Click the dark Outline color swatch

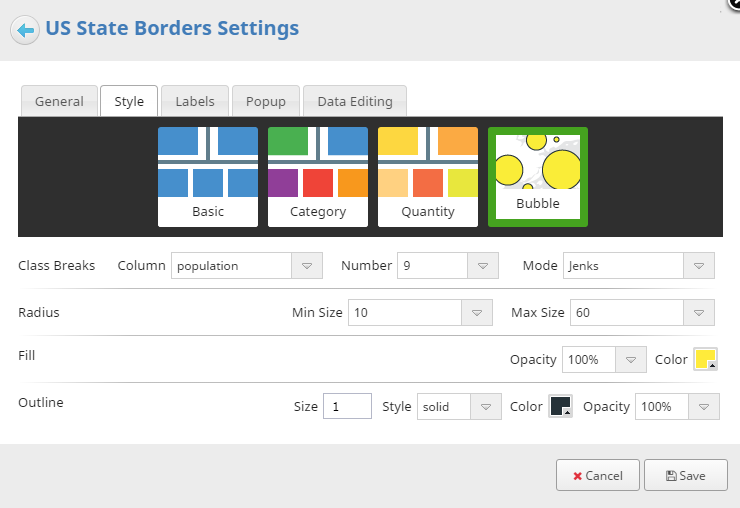561,406
